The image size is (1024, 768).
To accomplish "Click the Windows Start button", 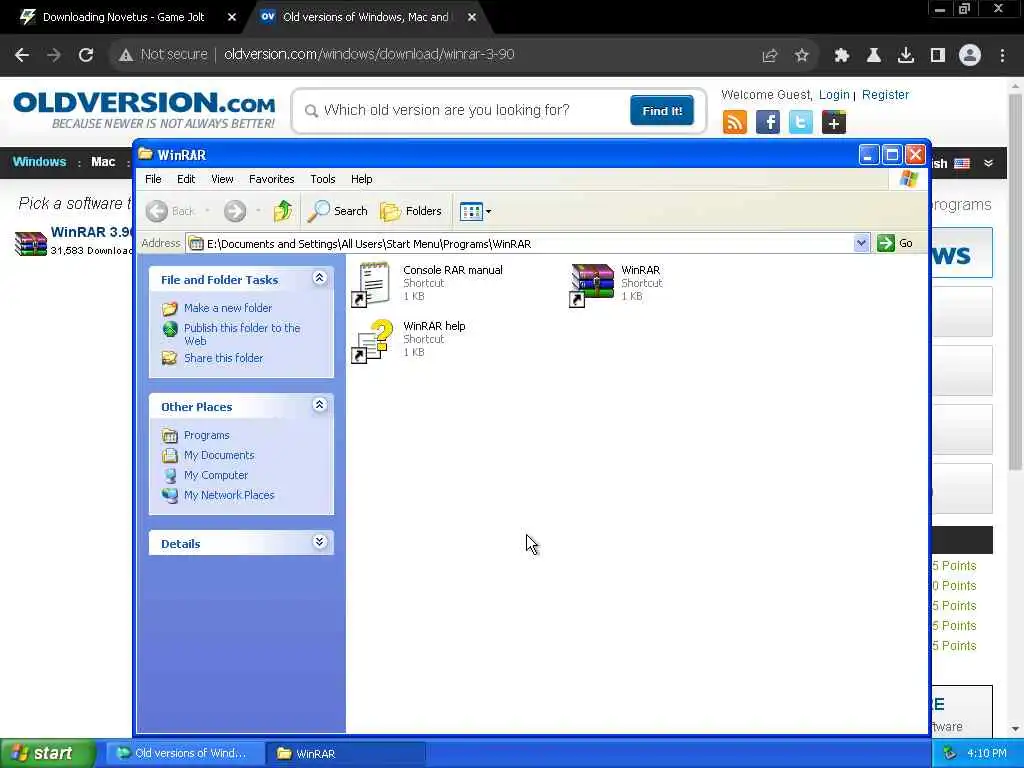I will [x=48, y=753].
